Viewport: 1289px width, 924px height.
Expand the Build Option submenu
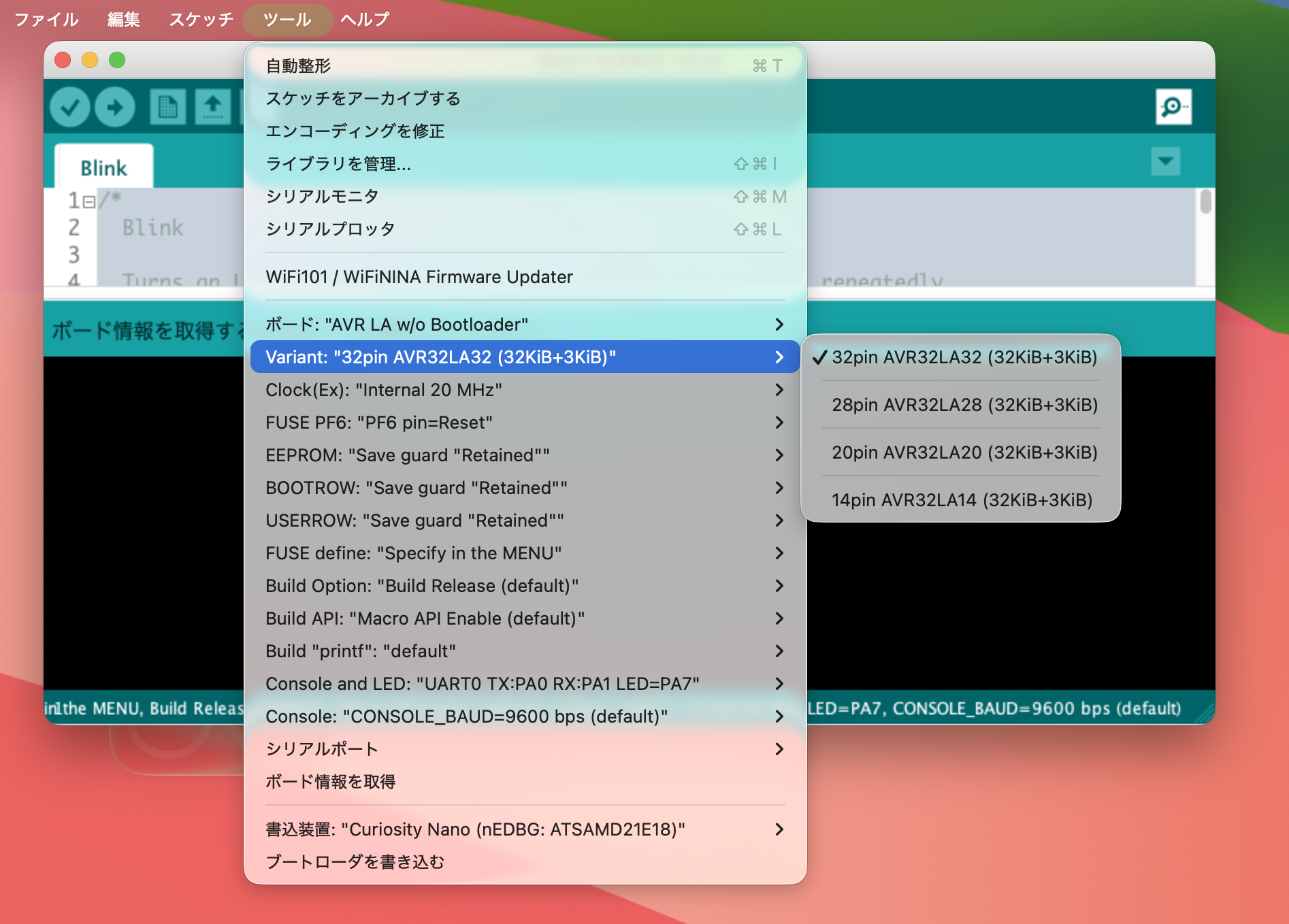pos(525,586)
